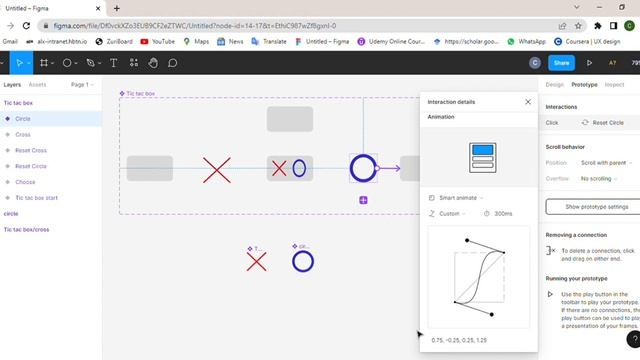Click the user avatar C in toolbar
Viewport: 640px width, 360px height.
(535, 63)
